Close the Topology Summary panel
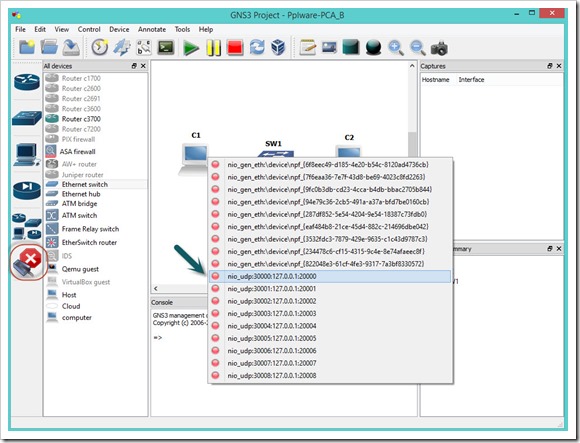 559,248
